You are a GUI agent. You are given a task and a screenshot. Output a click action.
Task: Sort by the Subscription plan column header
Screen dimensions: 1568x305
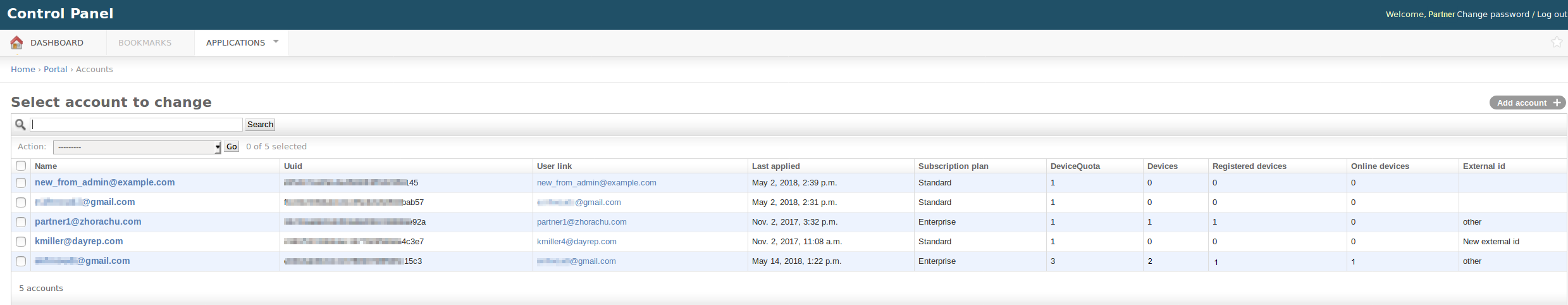pos(953,166)
